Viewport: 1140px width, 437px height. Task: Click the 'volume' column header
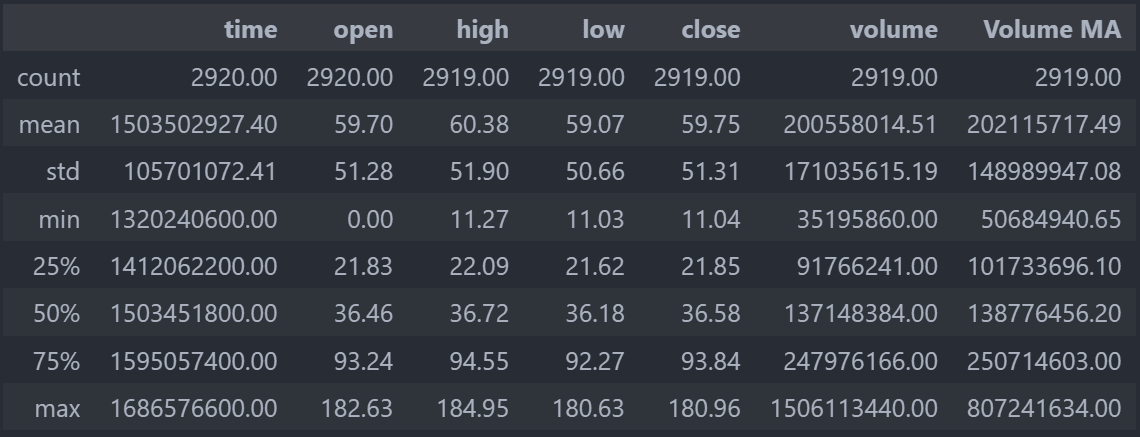[x=894, y=29]
